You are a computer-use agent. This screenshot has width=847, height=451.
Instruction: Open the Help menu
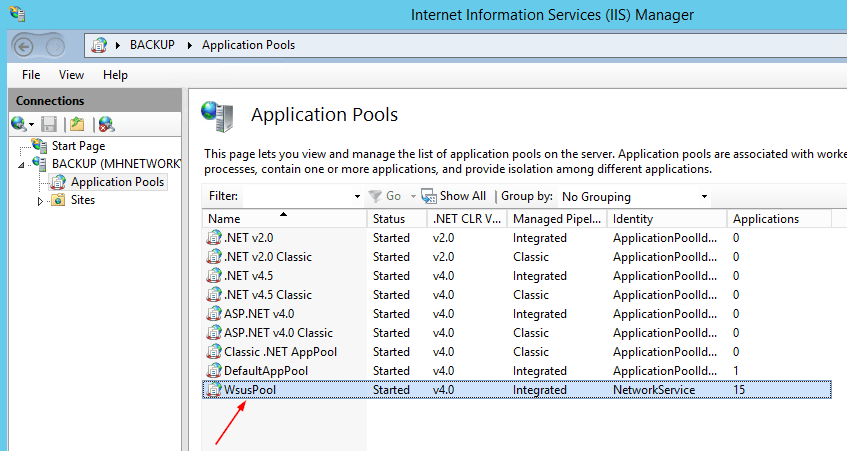pos(115,75)
